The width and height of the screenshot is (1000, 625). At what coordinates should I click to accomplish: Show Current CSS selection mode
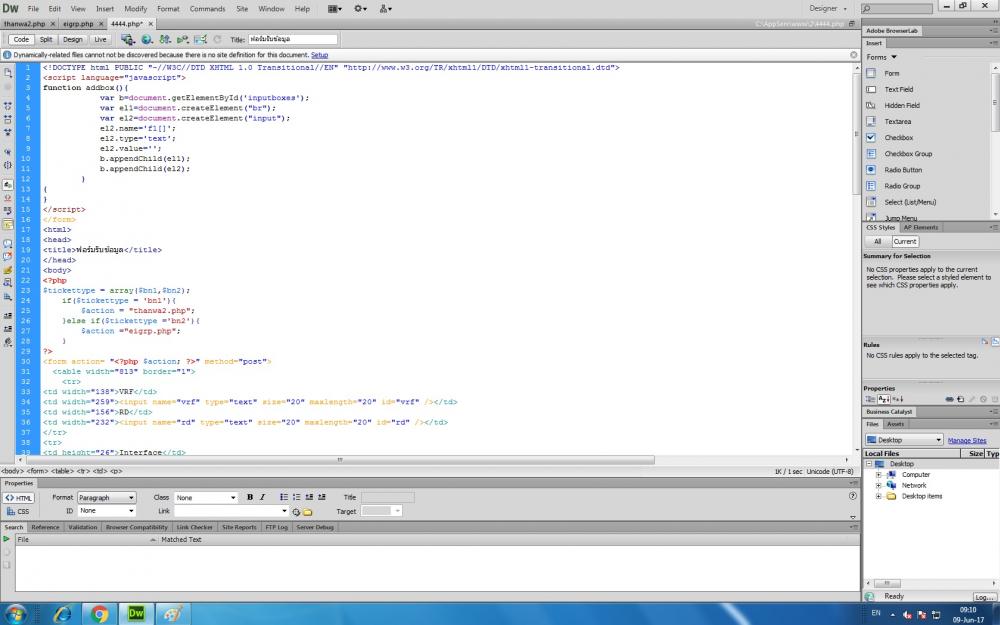[x=904, y=241]
